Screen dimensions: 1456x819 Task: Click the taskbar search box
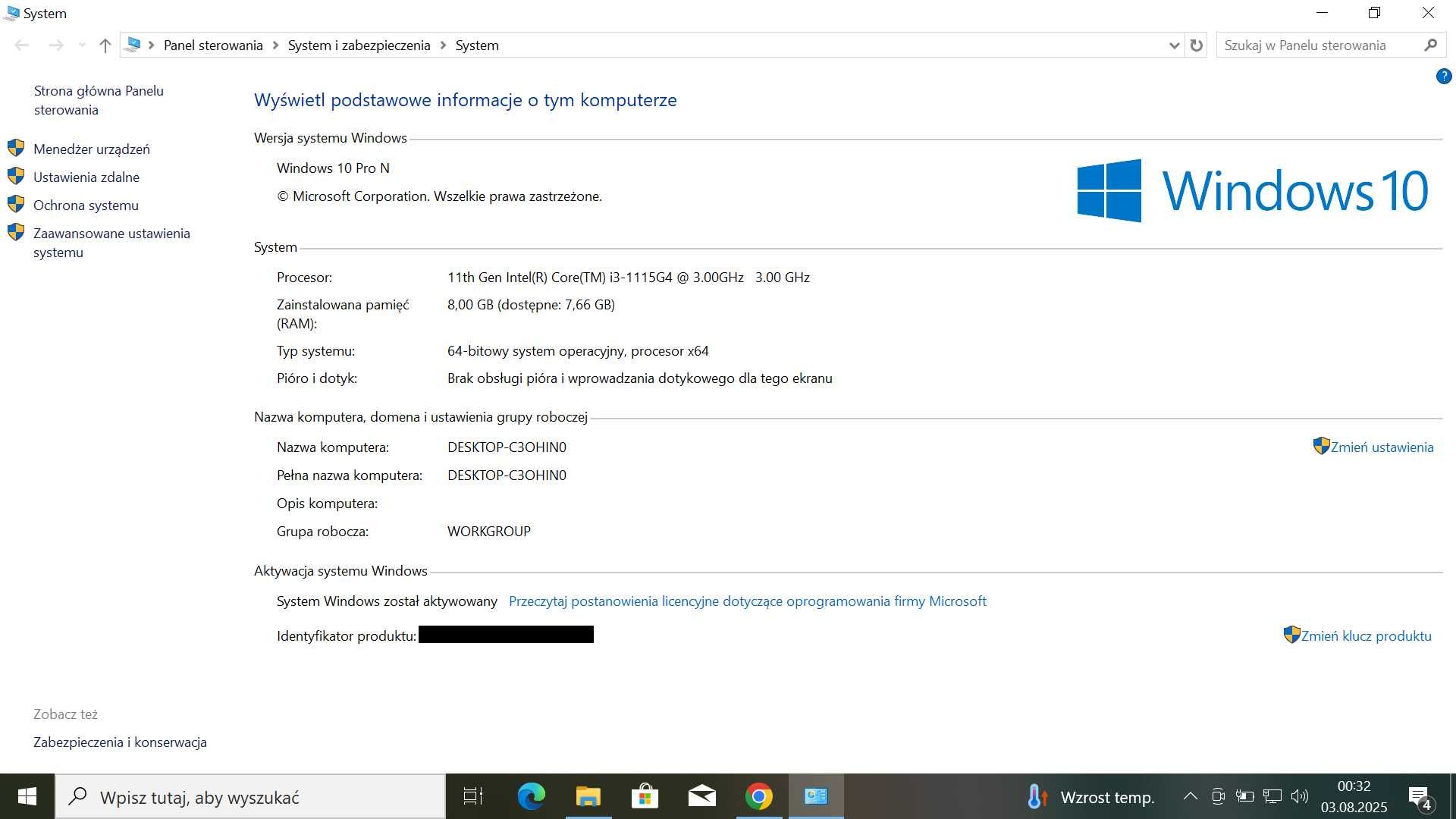click(250, 796)
